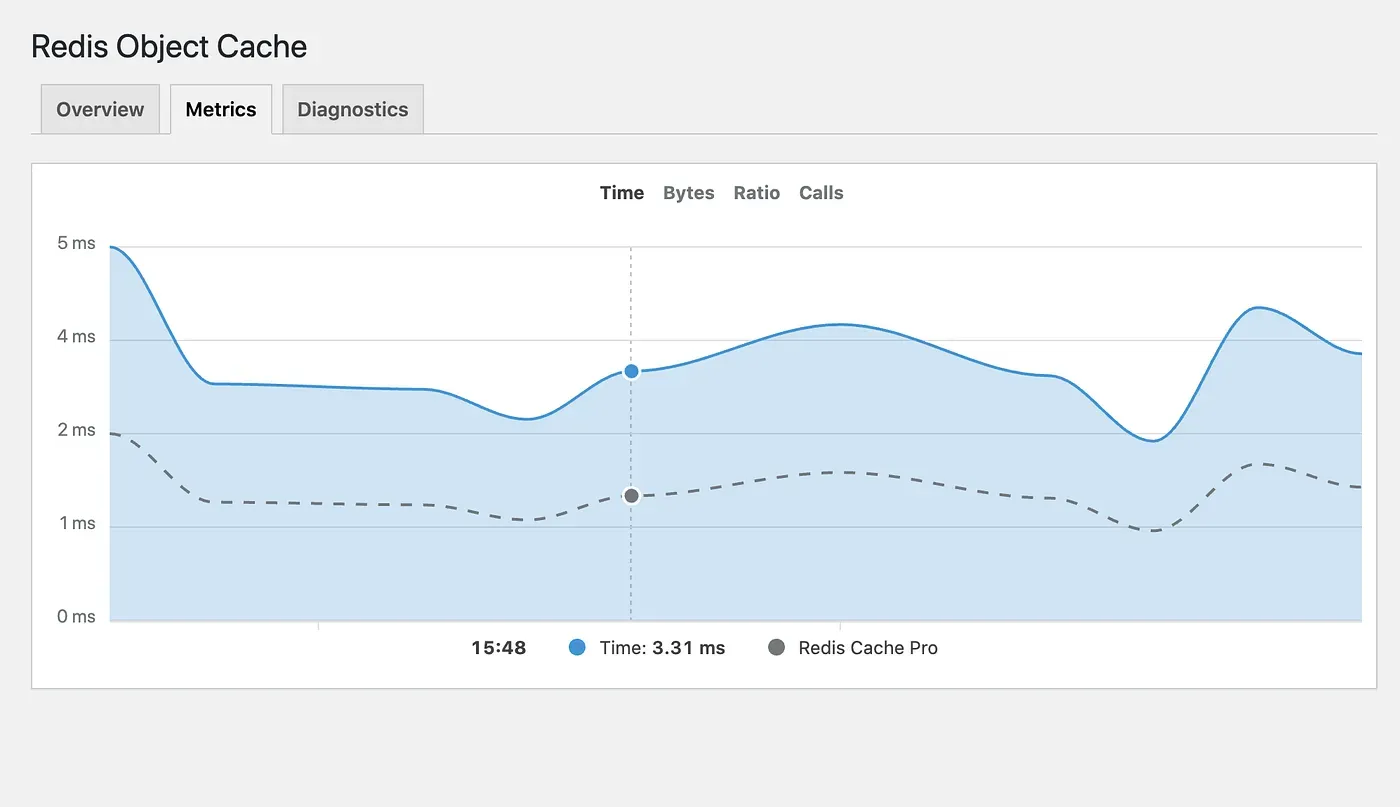Select the Bytes metric view
This screenshot has height=807, width=1400.
click(x=688, y=192)
